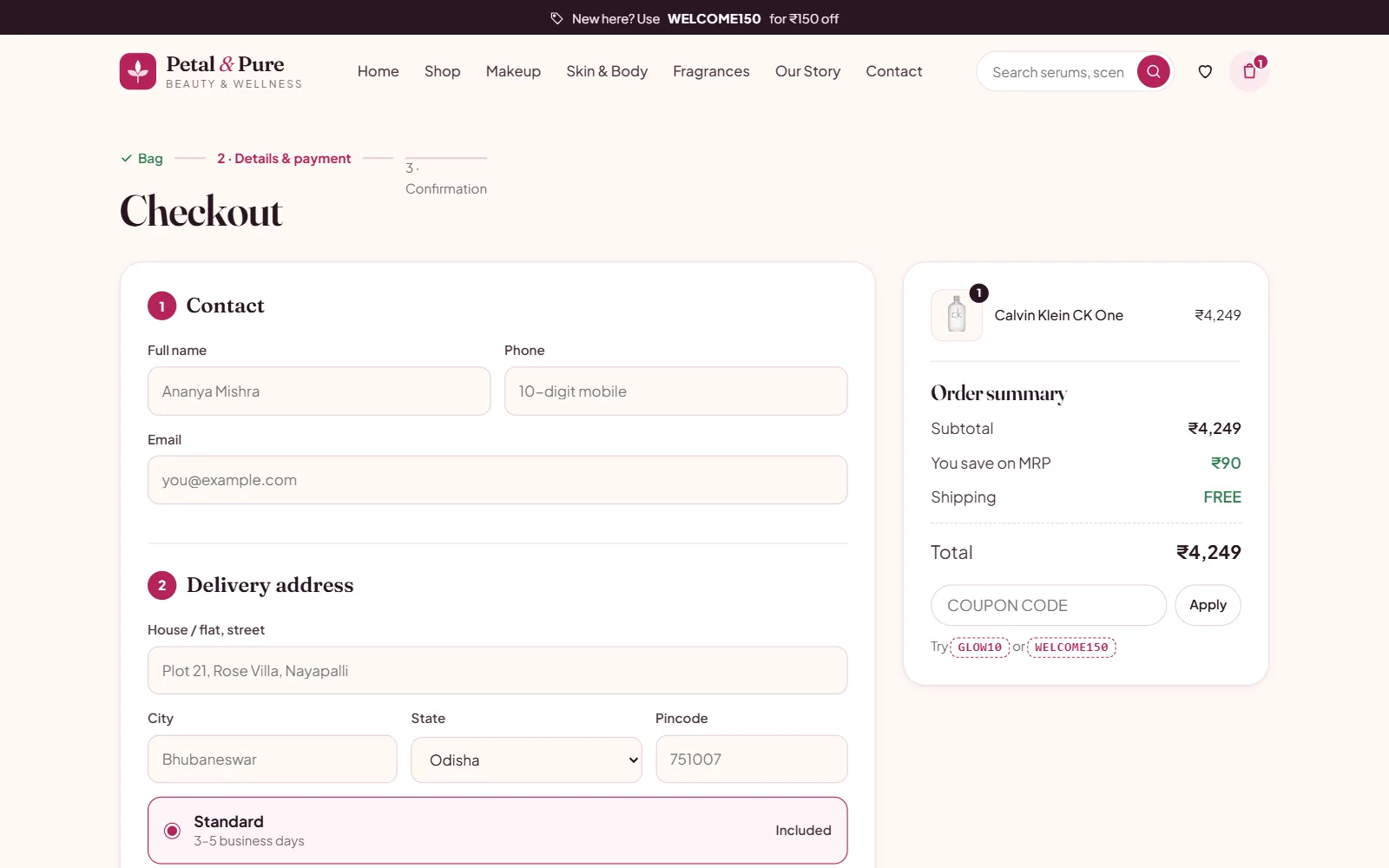The width and height of the screenshot is (1389, 868).
Task: Focus the Email input field
Action: tap(497, 480)
